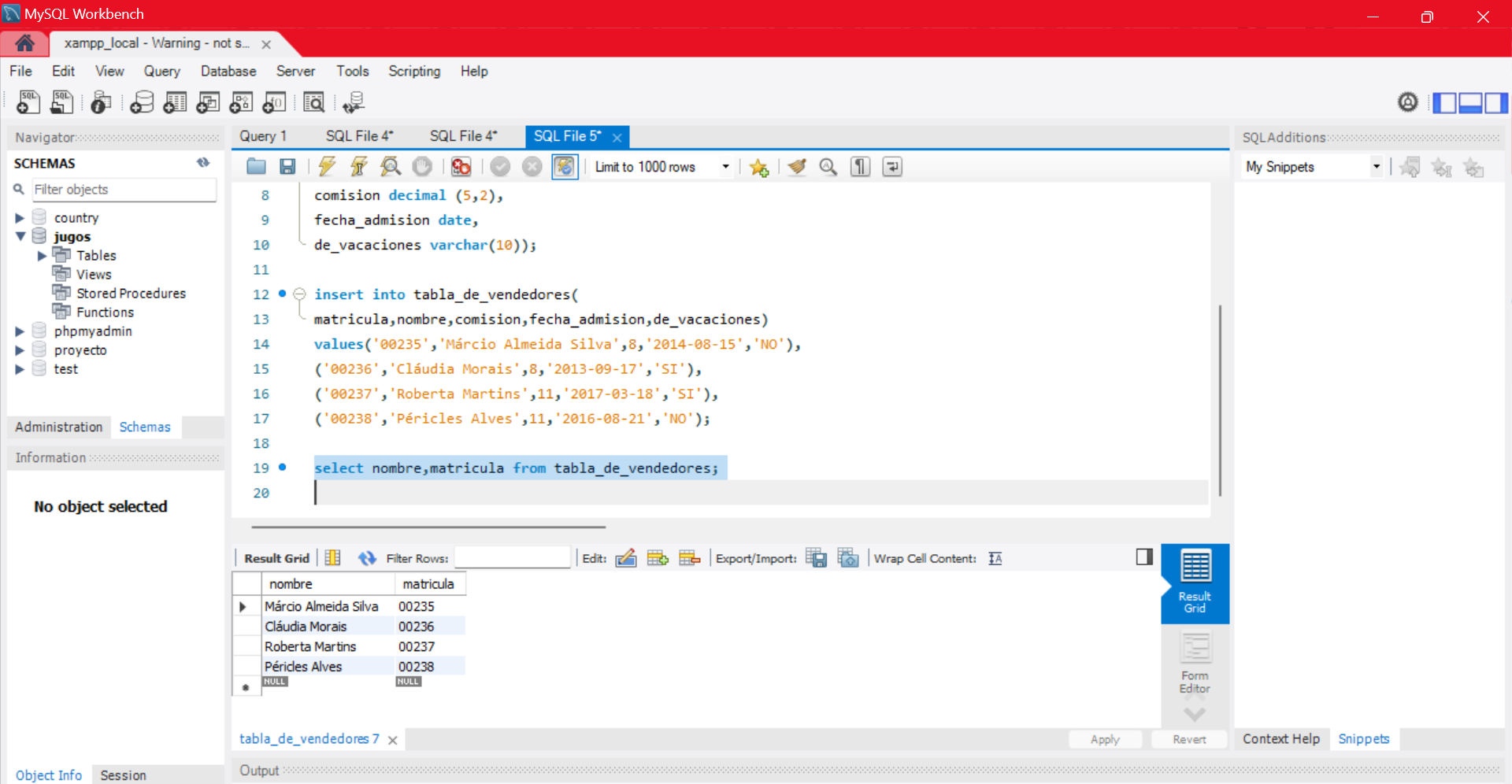Open the Form Editor view
This screenshot has height=784, width=1512.
[1195, 664]
